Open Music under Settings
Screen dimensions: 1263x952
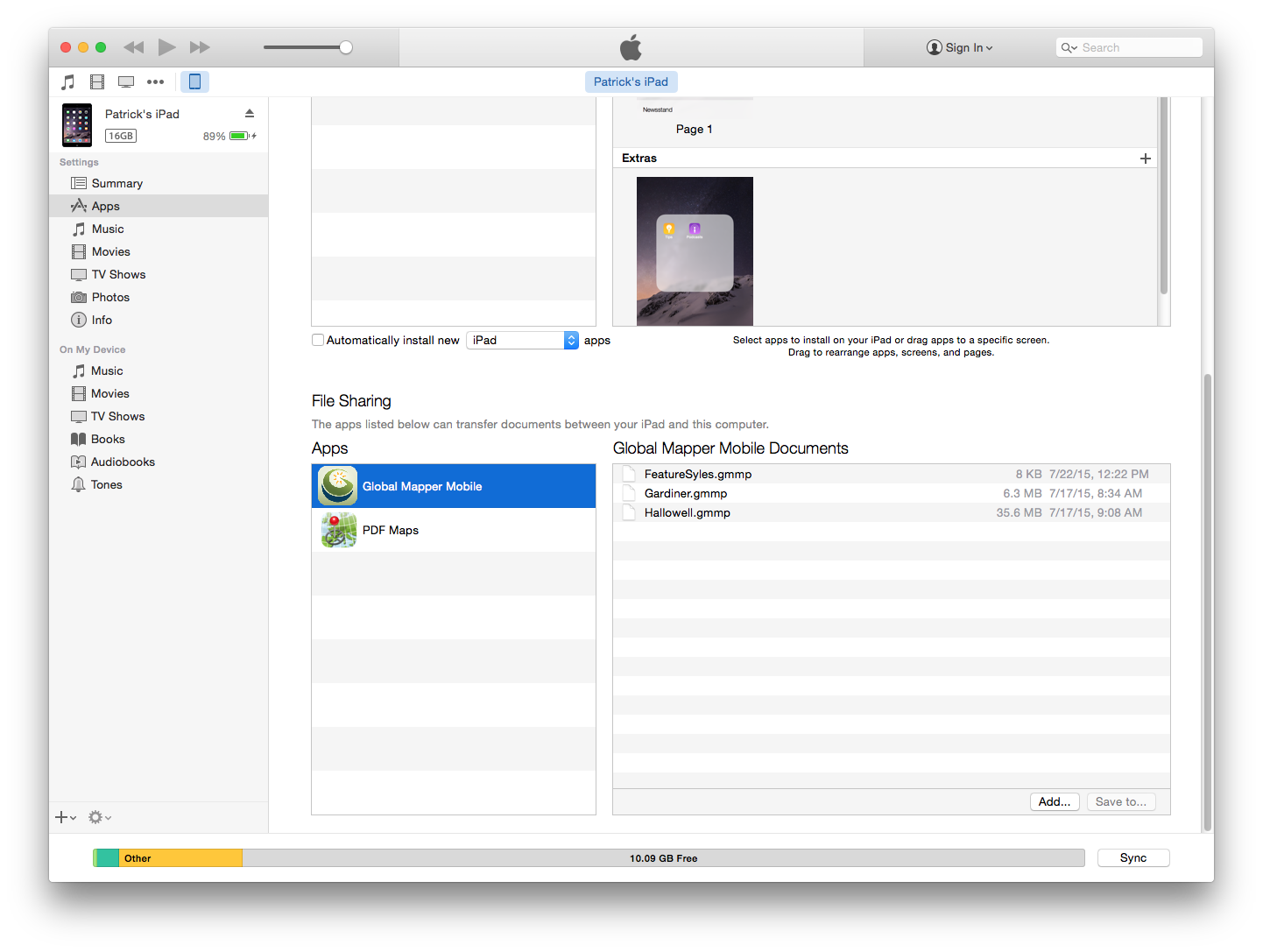tap(159, 229)
